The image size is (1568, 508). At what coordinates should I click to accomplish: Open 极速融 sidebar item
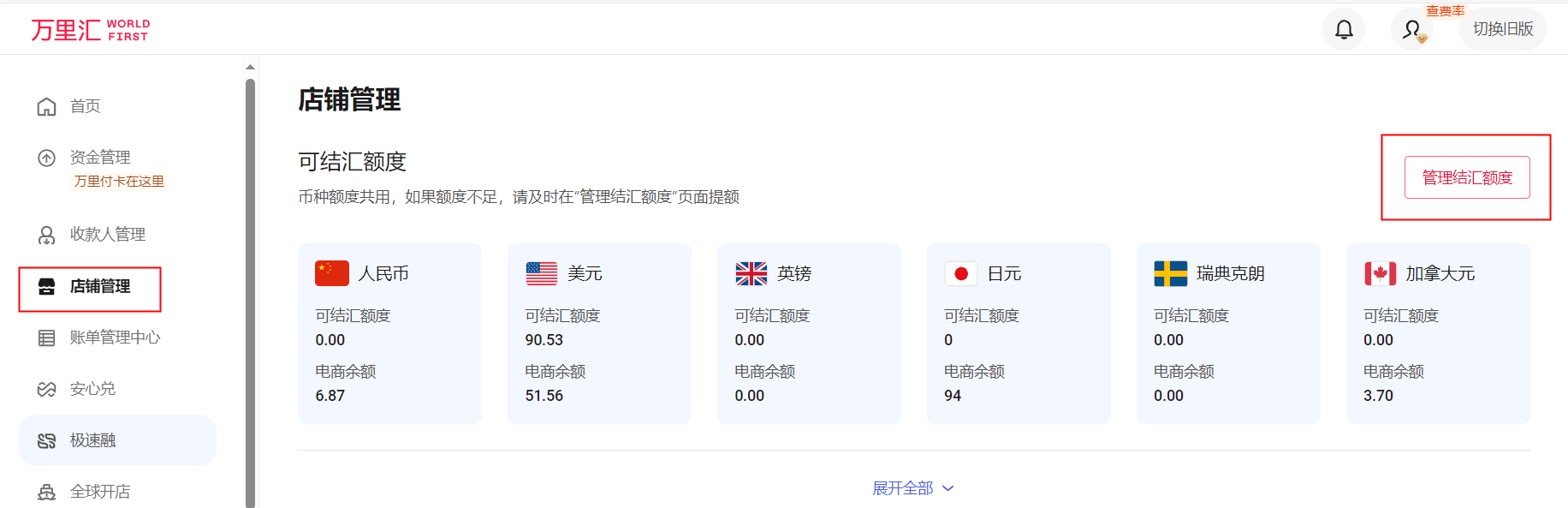point(117,440)
